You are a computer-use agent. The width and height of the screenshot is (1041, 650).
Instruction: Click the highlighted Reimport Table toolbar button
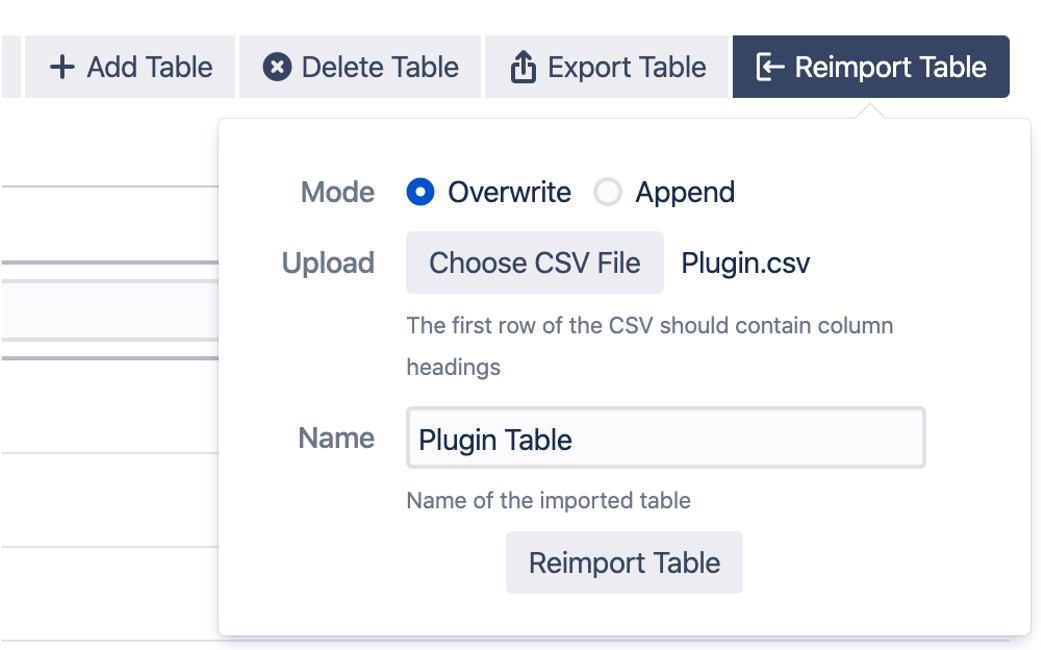(x=870, y=66)
